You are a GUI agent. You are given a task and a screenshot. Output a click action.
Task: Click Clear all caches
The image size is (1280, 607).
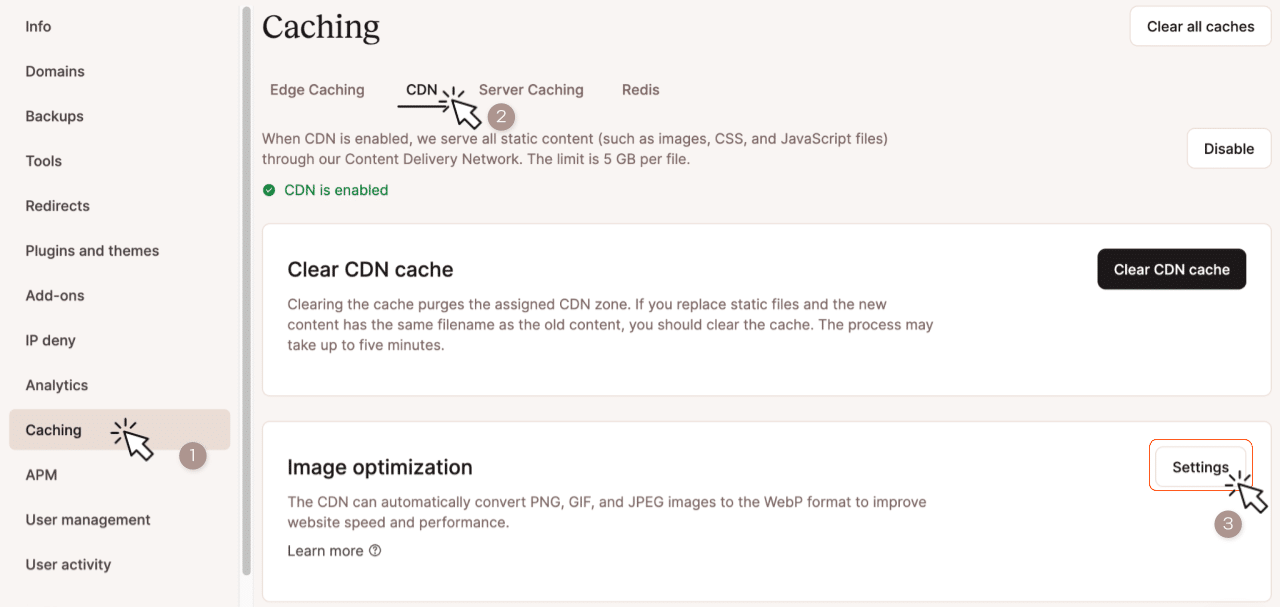point(1200,26)
